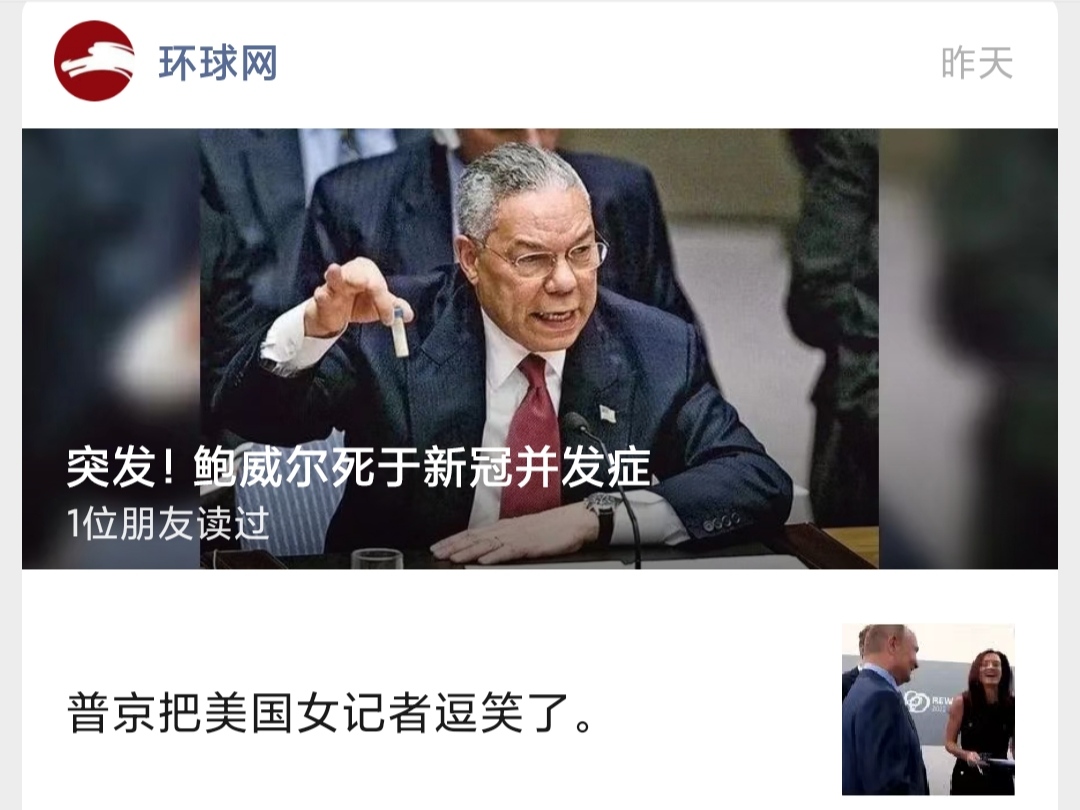Open thumbnail beside the 普京 headline

click(x=928, y=709)
